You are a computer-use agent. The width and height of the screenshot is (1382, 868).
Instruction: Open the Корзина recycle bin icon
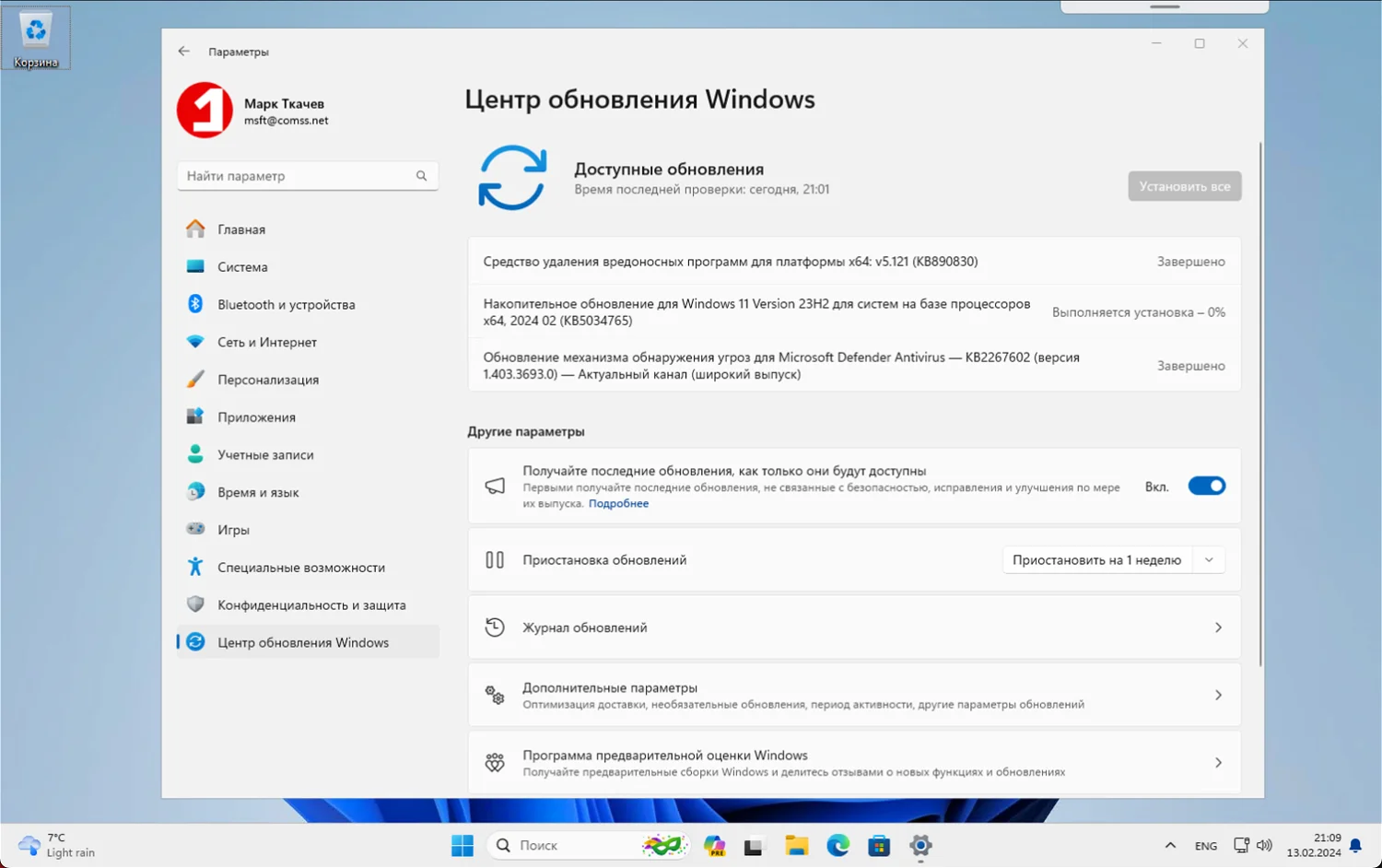click(36, 38)
